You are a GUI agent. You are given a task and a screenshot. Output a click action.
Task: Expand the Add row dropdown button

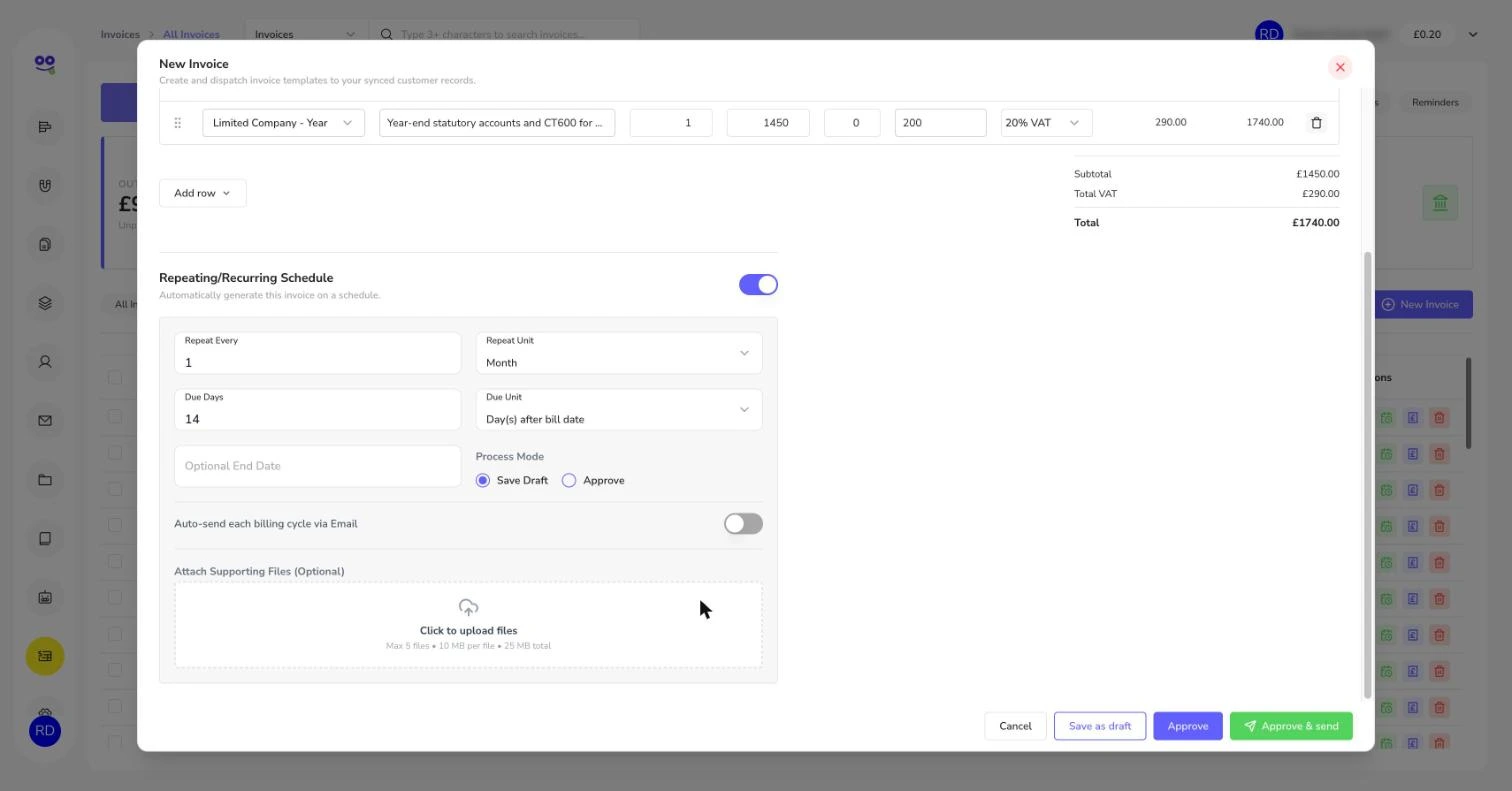(203, 193)
